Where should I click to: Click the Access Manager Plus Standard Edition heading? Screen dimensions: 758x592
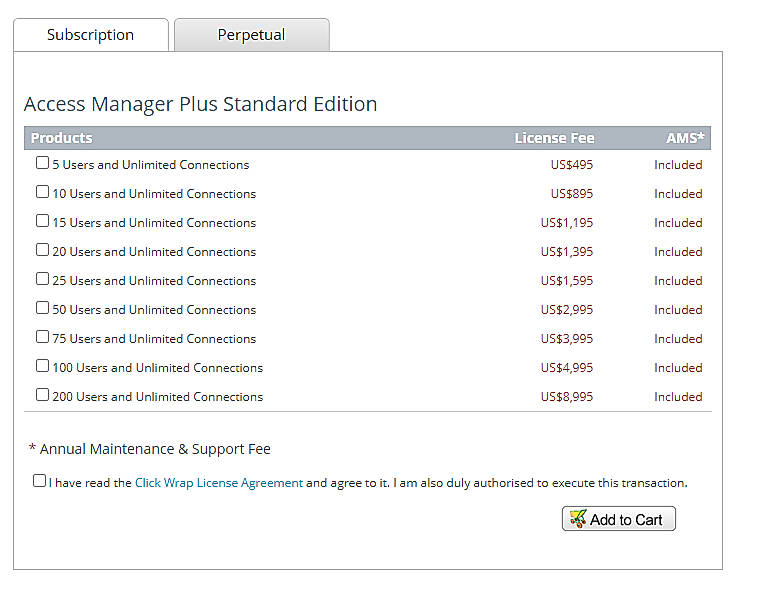(x=201, y=104)
